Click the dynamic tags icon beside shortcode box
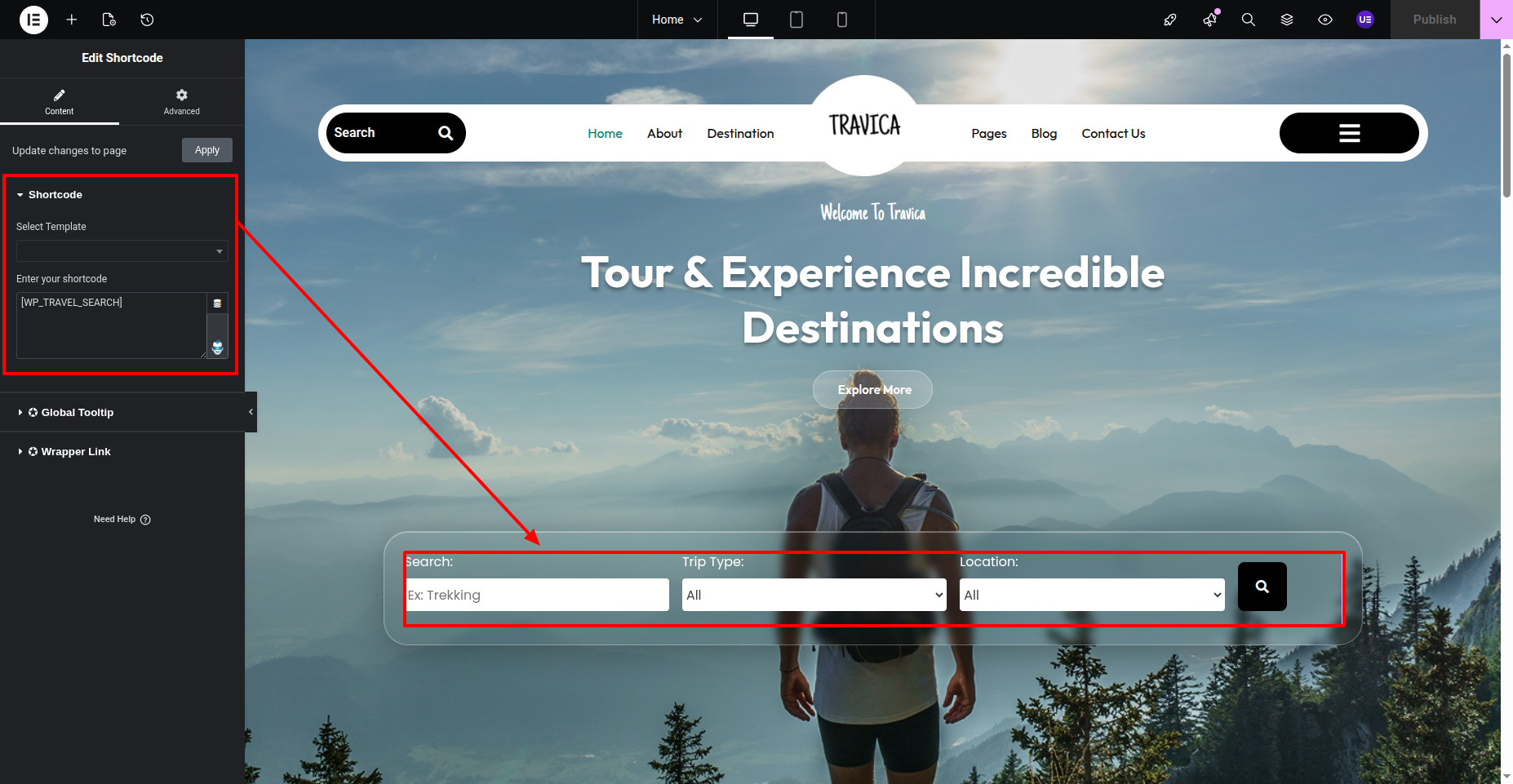1513x784 pixels. (x=217, y=303)
